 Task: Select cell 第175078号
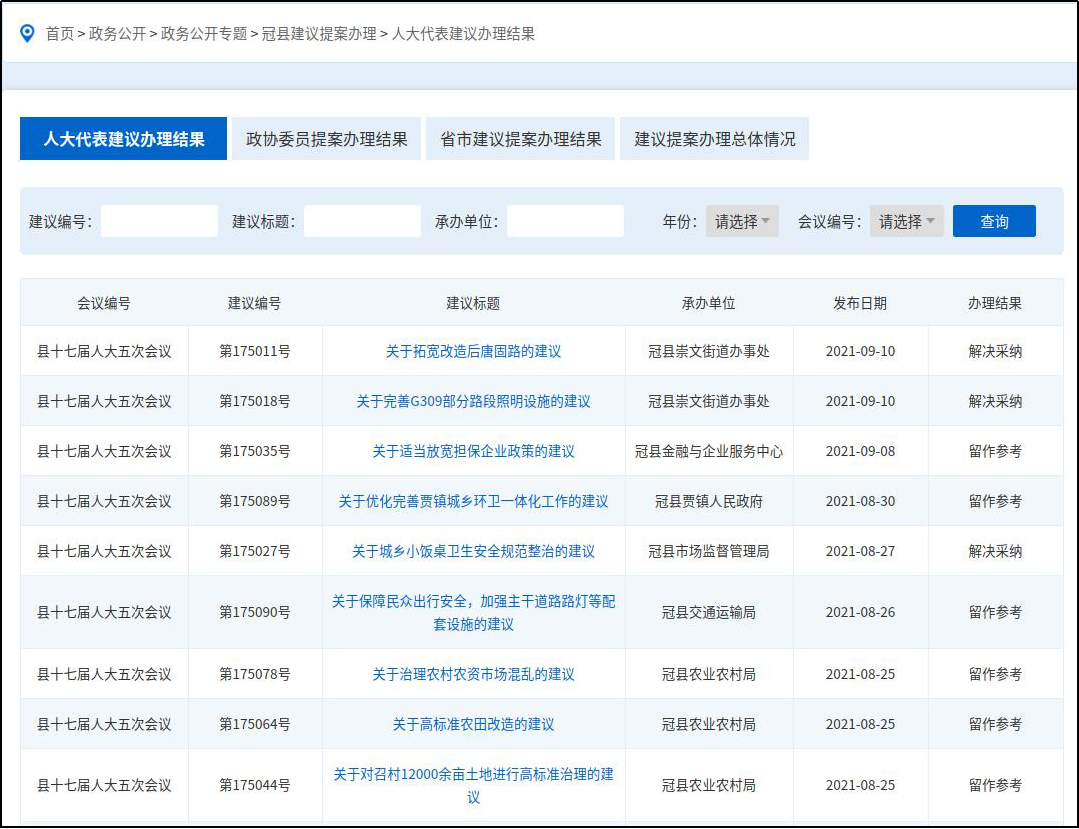255,674
